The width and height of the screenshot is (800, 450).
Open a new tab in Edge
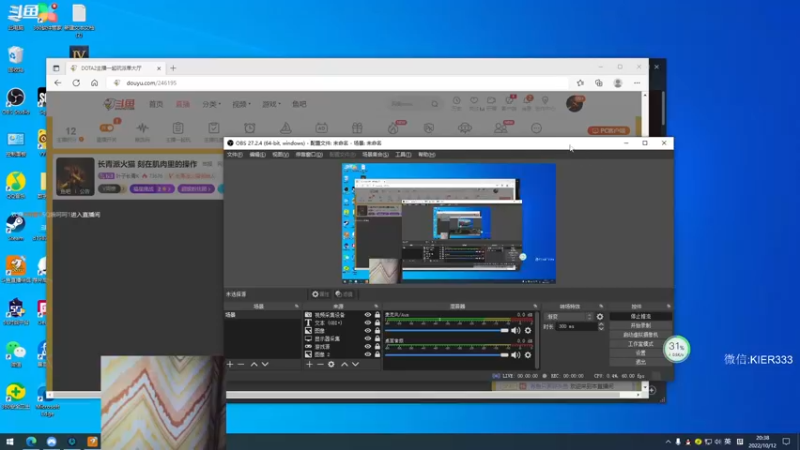173,68
